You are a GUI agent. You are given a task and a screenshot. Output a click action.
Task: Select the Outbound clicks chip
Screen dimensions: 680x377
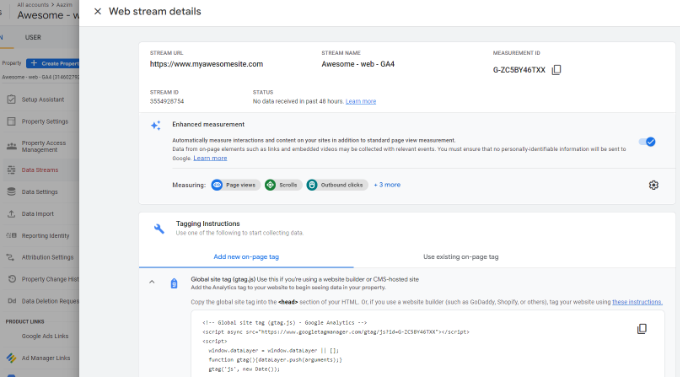coord(337,185)
